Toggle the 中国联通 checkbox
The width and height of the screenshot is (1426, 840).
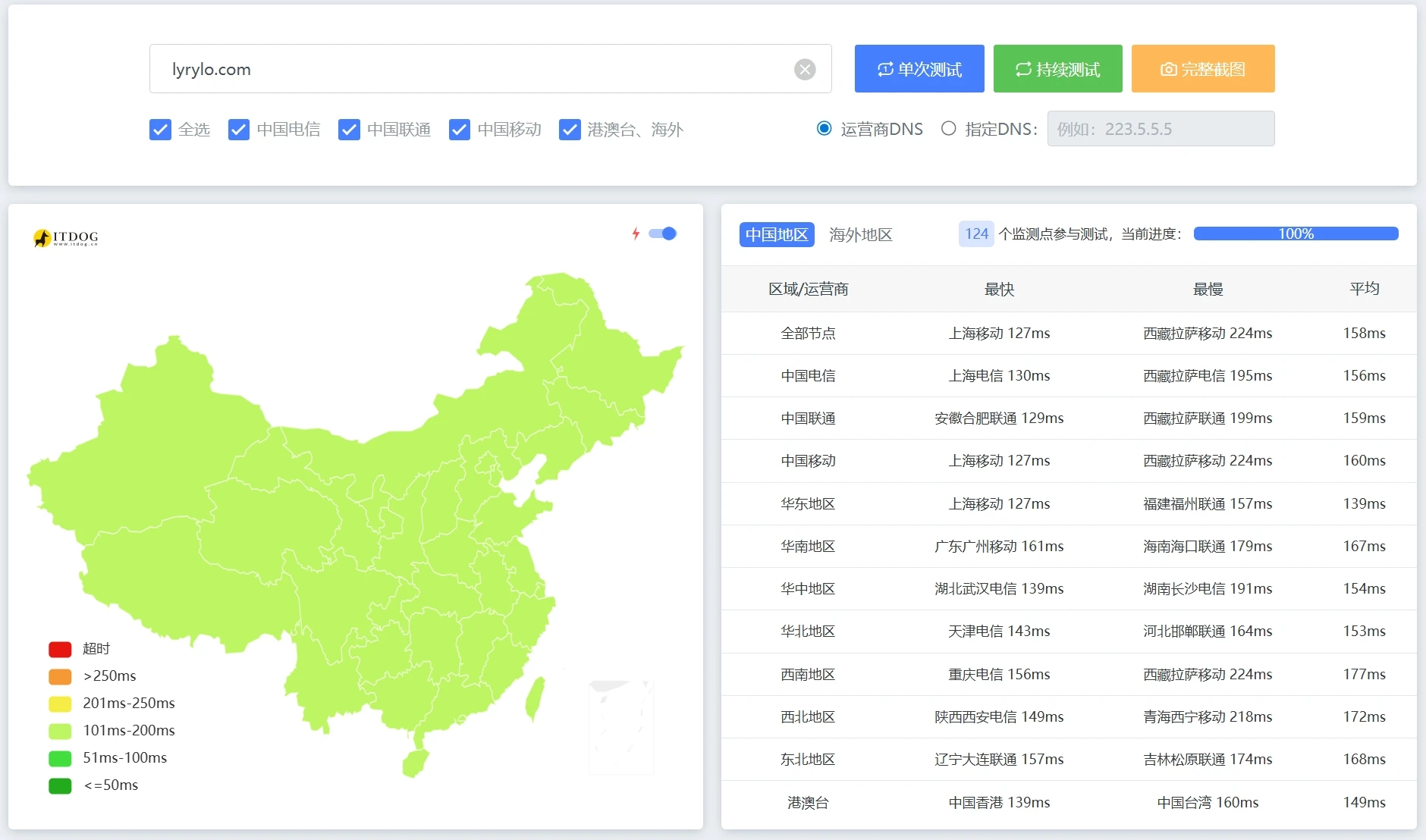(x=349, y=130)
